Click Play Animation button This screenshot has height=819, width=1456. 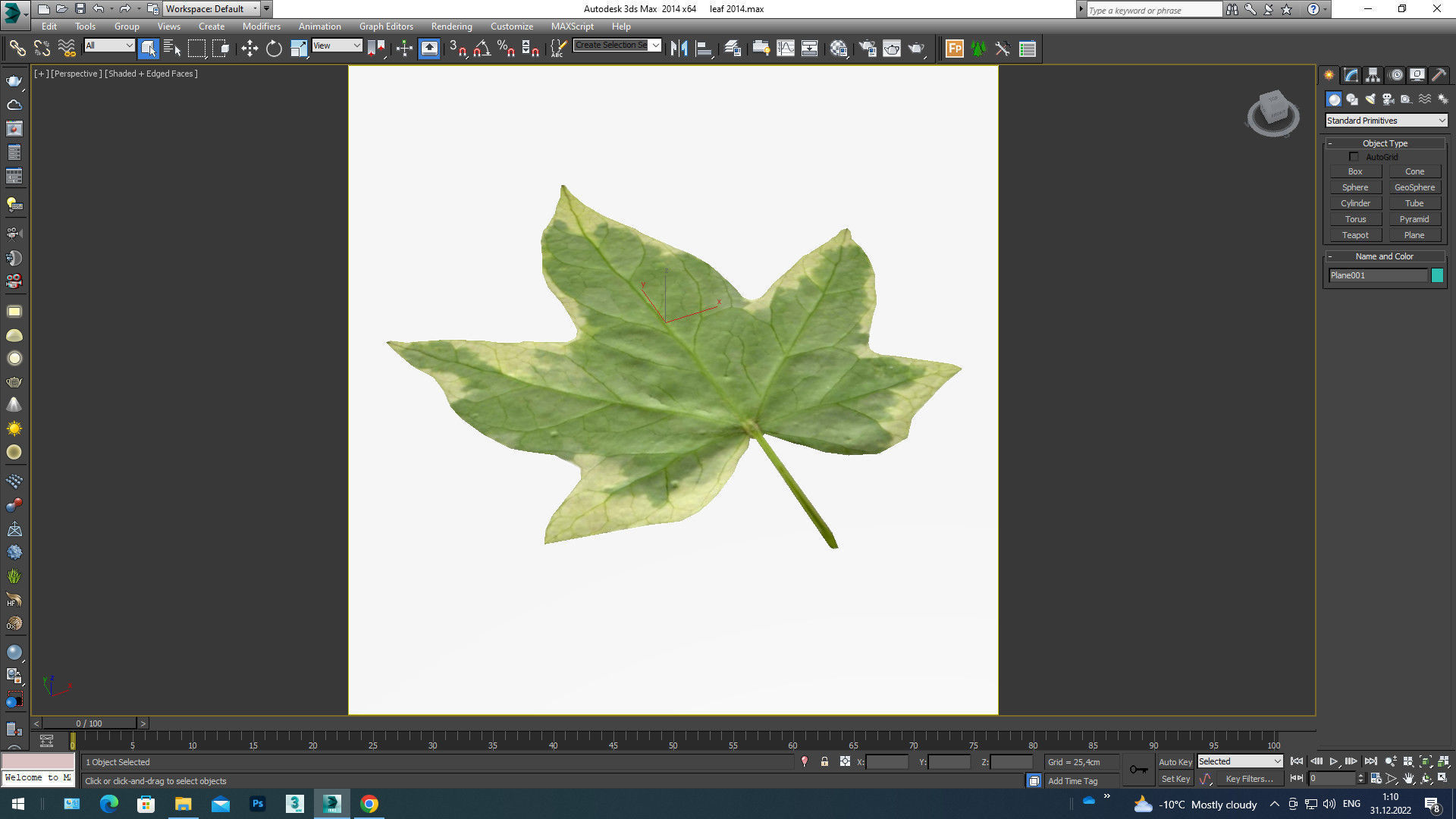click(1333, 761)
